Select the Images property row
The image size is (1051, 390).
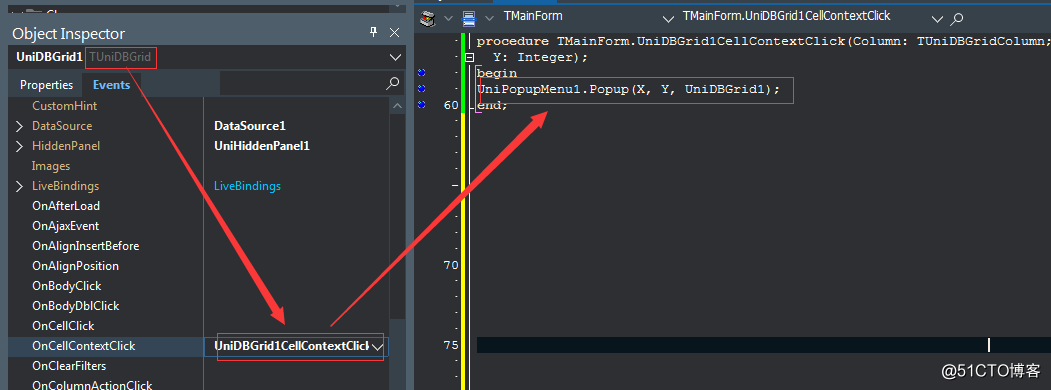coord(198,166)
